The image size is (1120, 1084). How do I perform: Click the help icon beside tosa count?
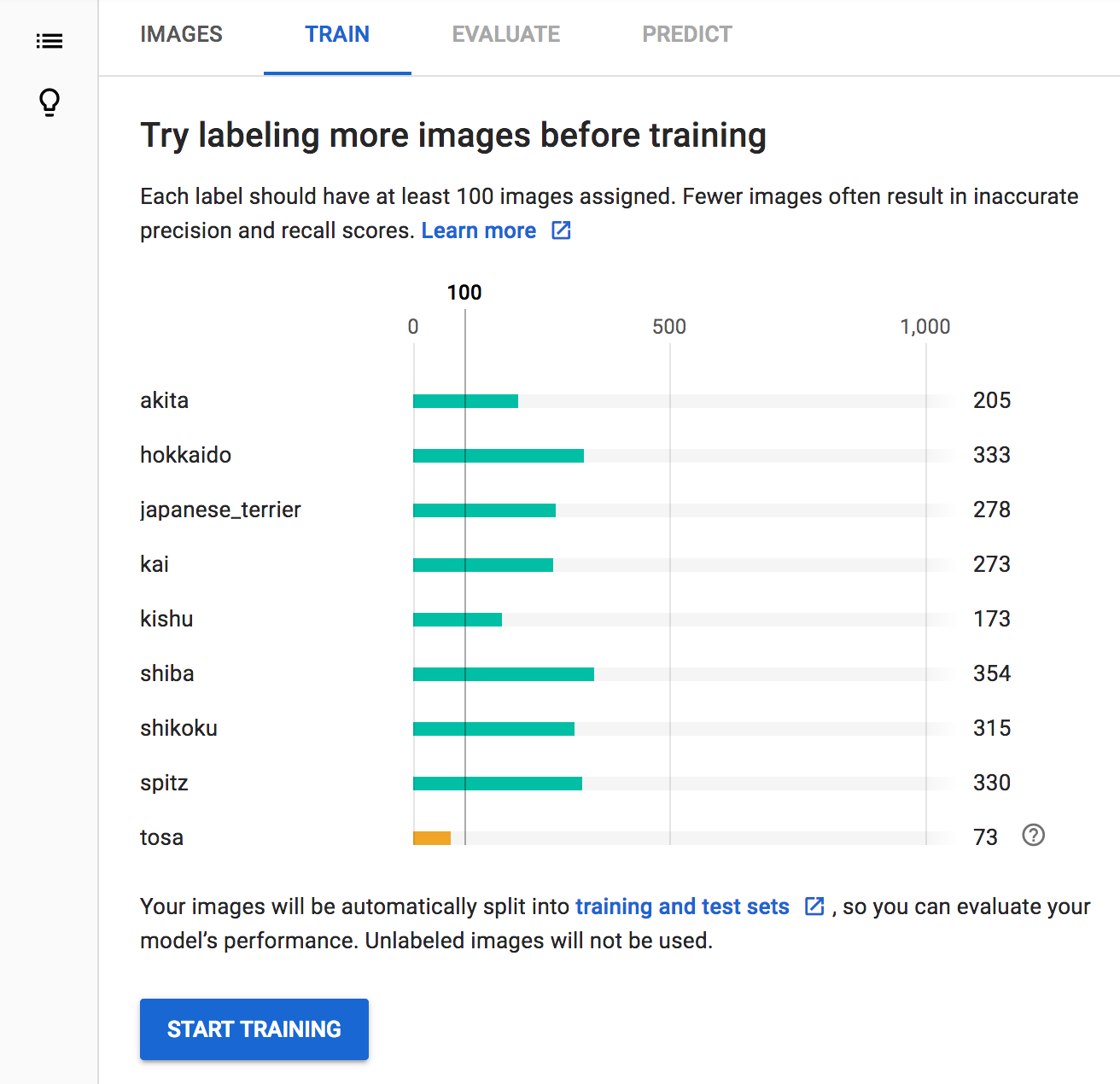pos(1033,835)
